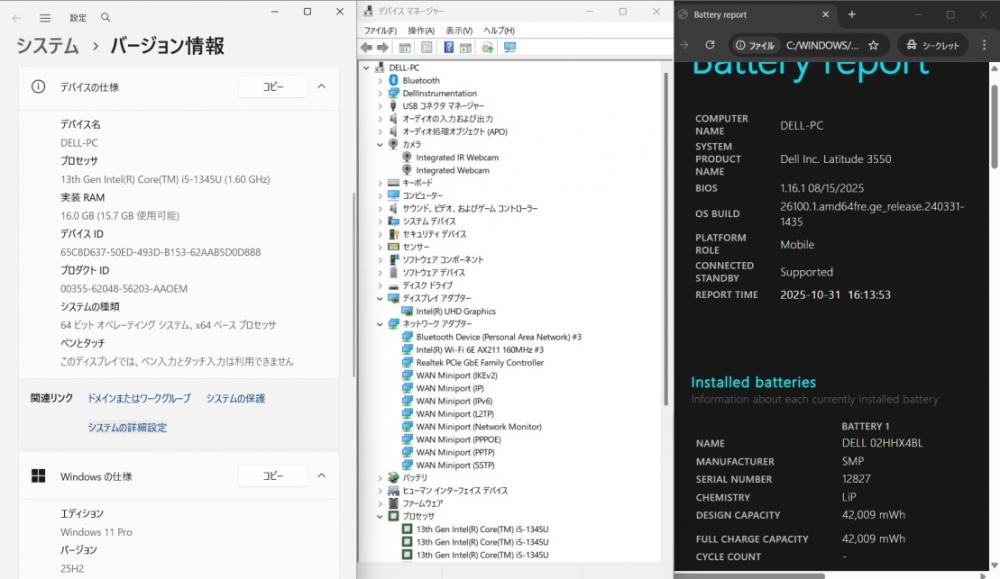Reload the Battery report page
Screen dimensions: 1000x579
coord(710,45)
